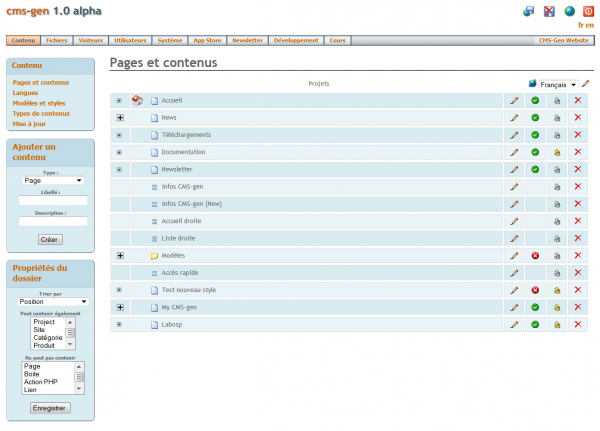This screenshot has width=600, height=431.
Task: Open permissions lock icon for Téléchargements
Action: coord(557,135)
